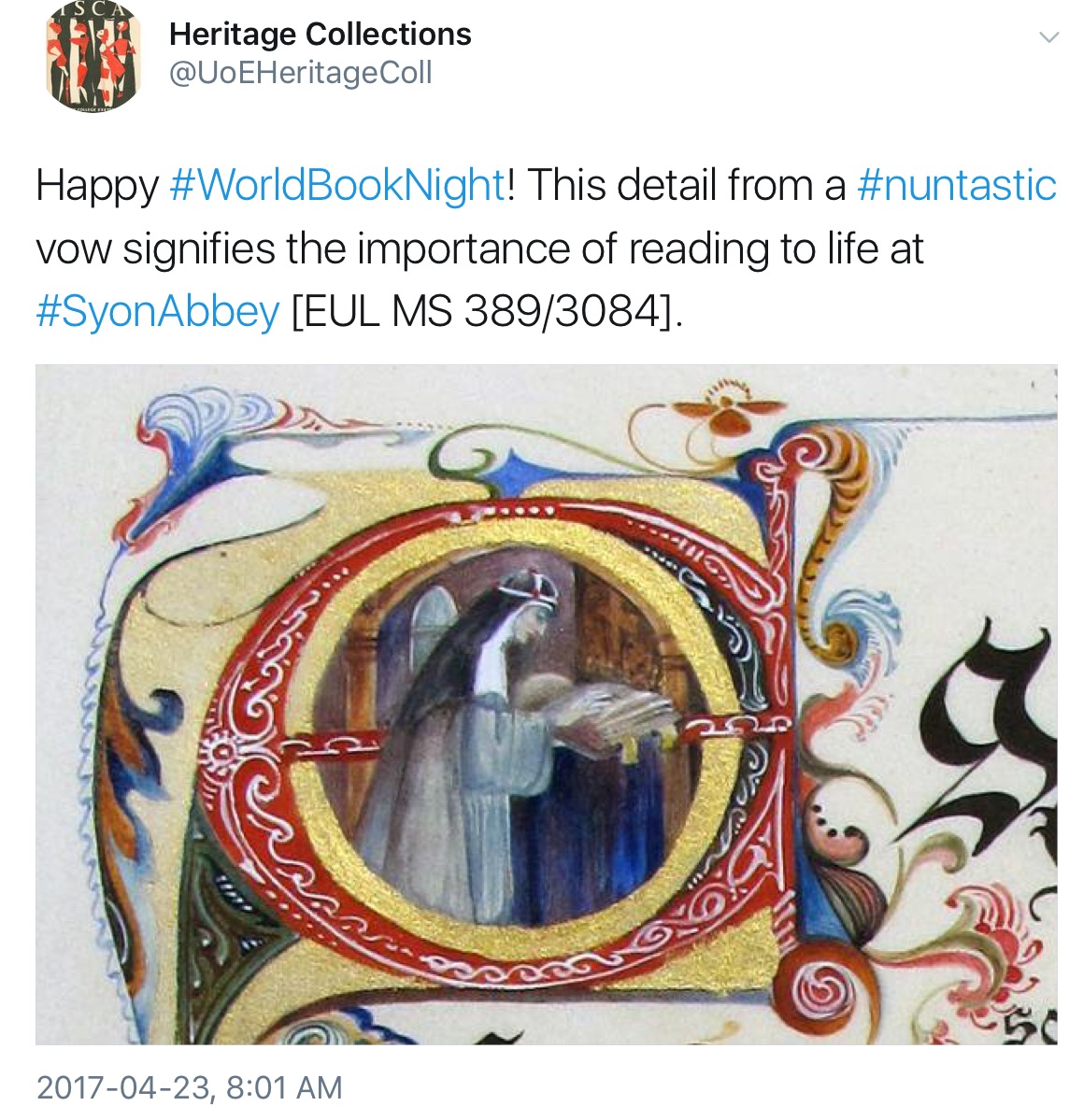Image resolution: width=1083 pixels, height=1120 pixels.
Task: Open the #nuntastic hashtag
Action: (x=956, y=185)
